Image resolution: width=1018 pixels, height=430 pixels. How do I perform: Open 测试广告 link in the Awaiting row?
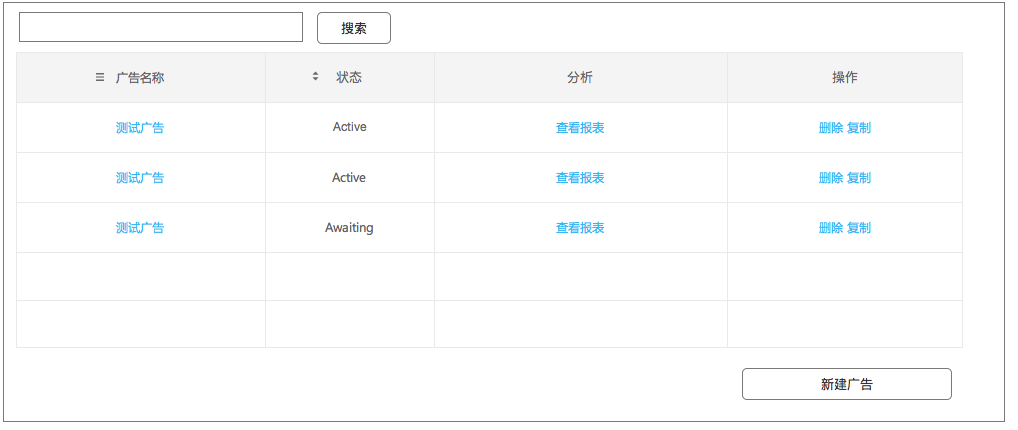[x=140, y=228]
